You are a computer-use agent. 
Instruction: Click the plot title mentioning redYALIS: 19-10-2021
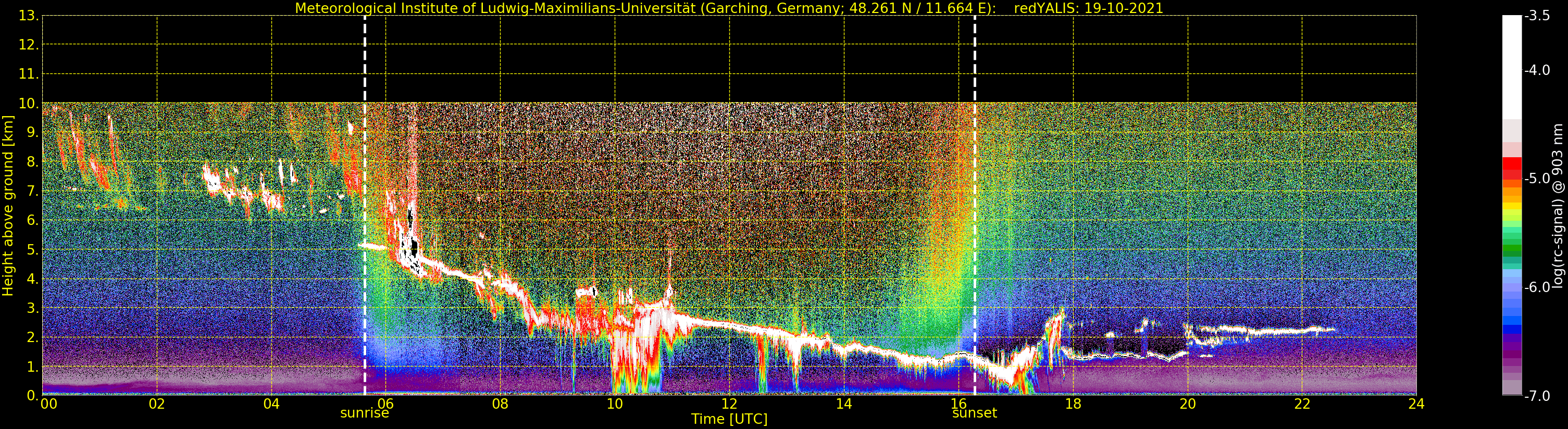[729, 8]
